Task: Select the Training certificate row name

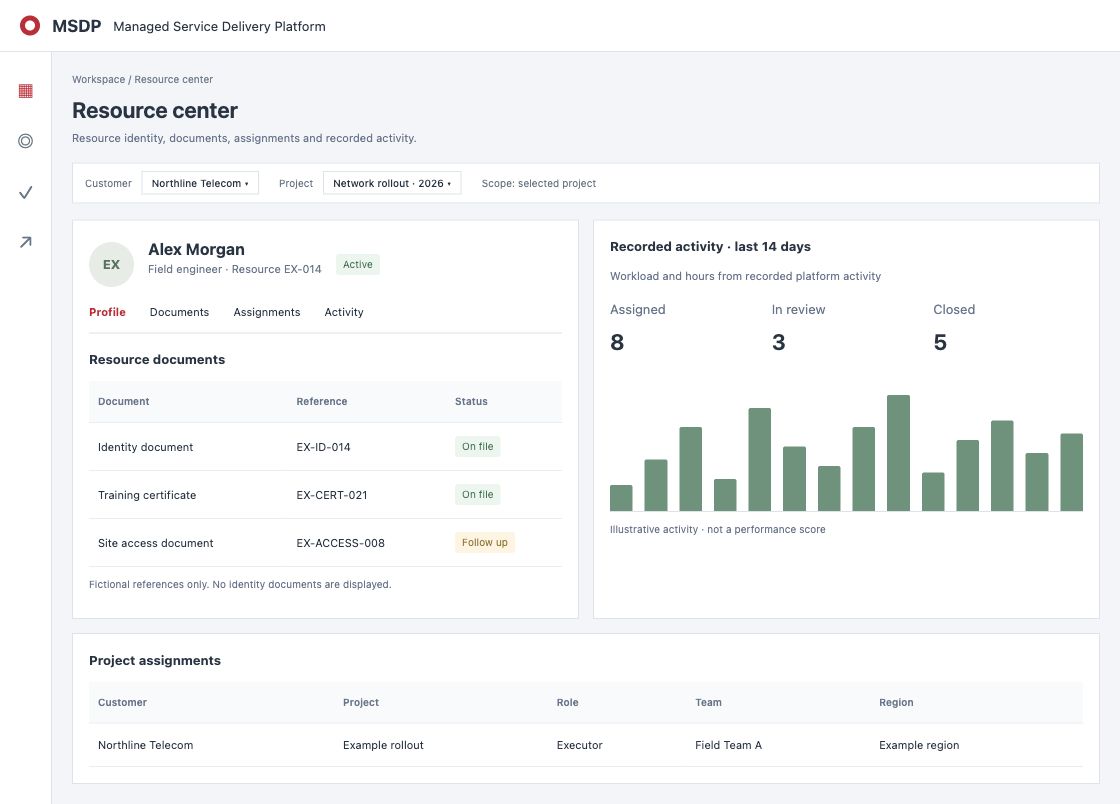Action: point(146,495)
